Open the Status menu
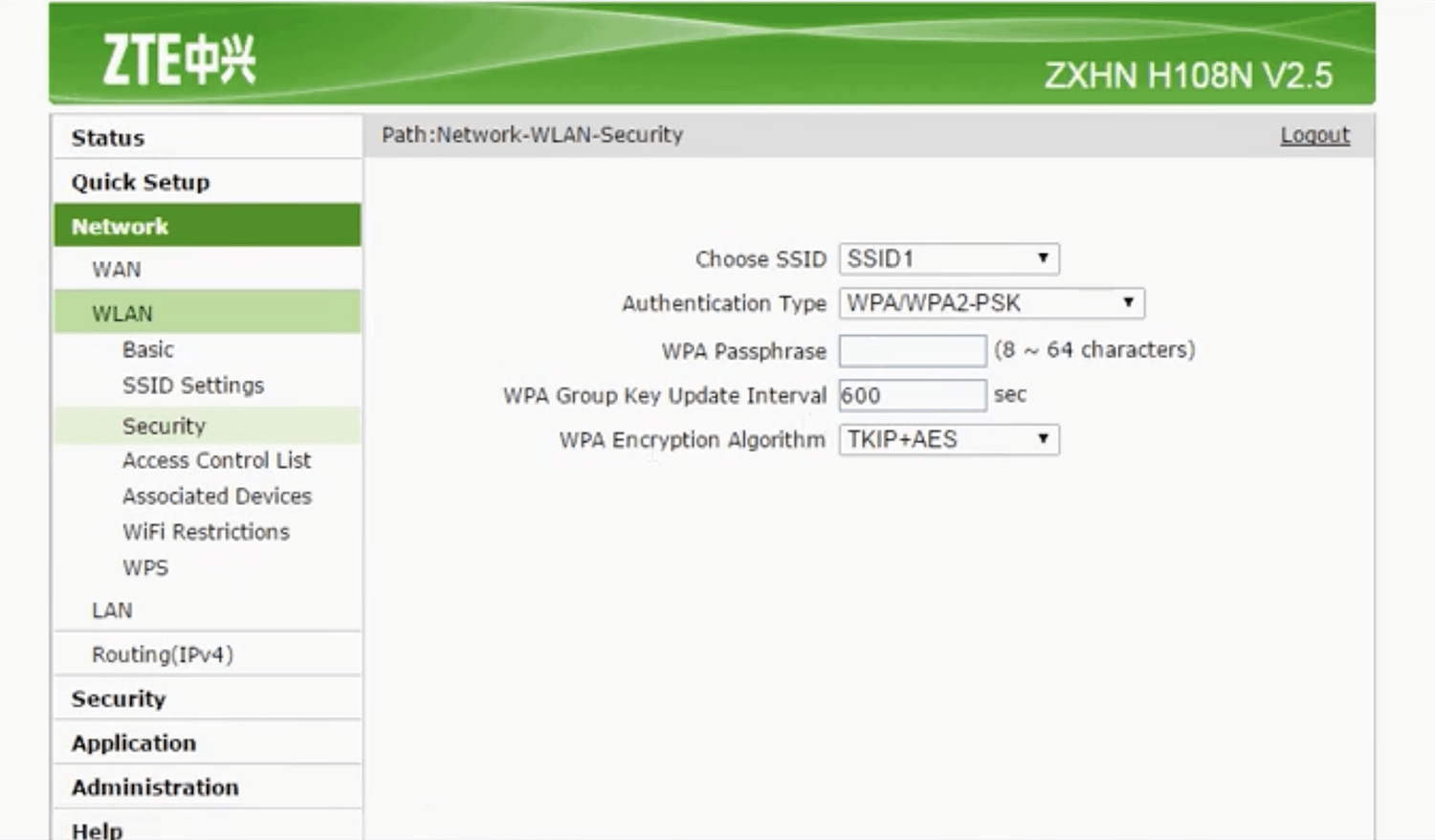 pyautogui.click(x=108, y=138)
